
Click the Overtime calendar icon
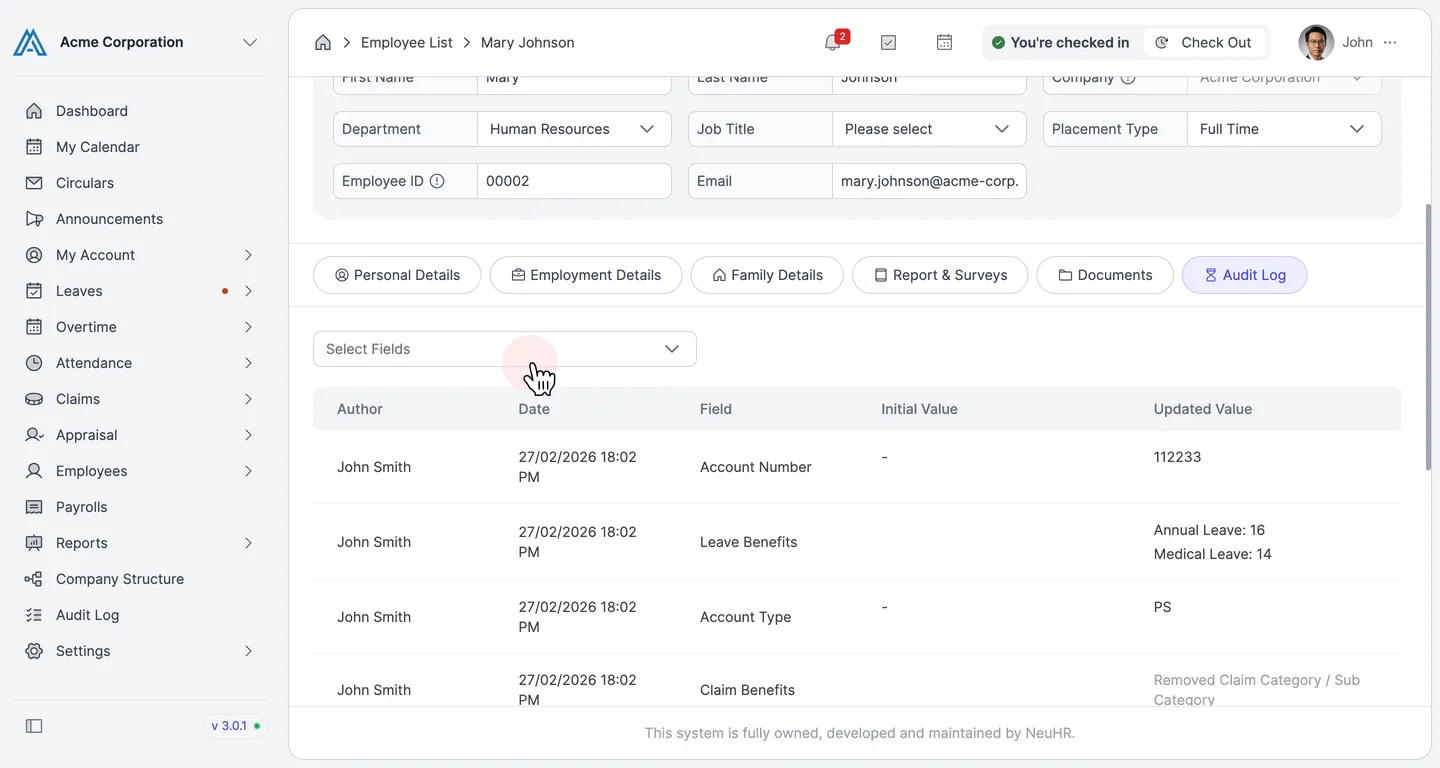(x=34, y=327)
